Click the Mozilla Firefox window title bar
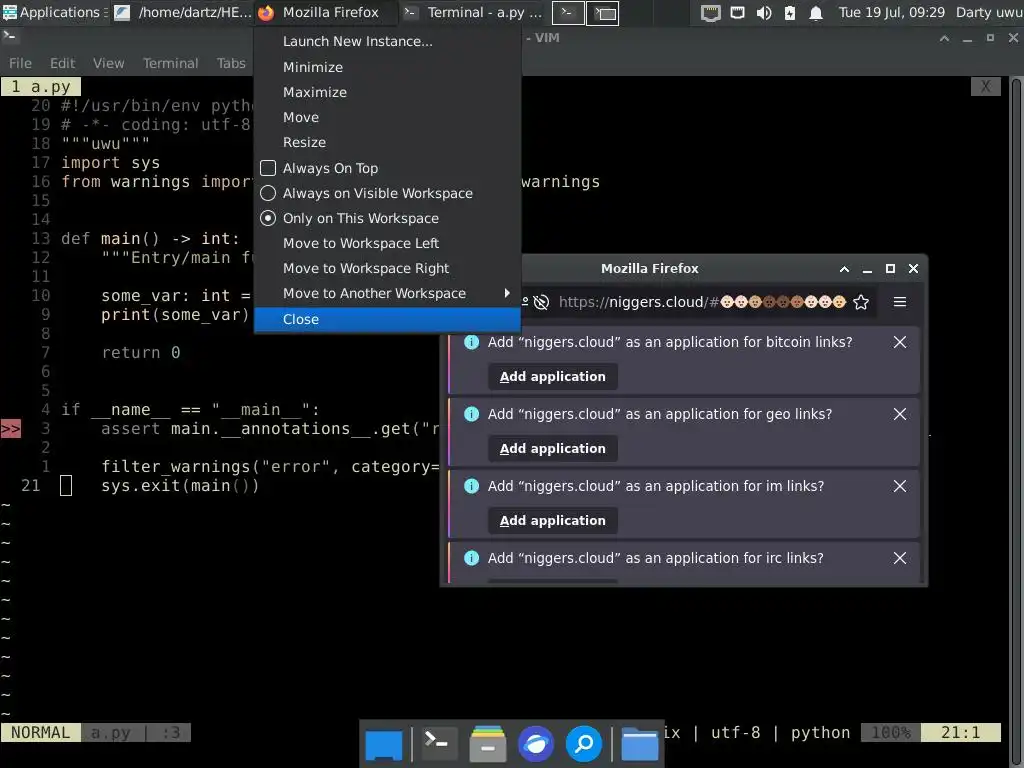The width and height of the screenshot is (1024, 768). tap(649, 268)
